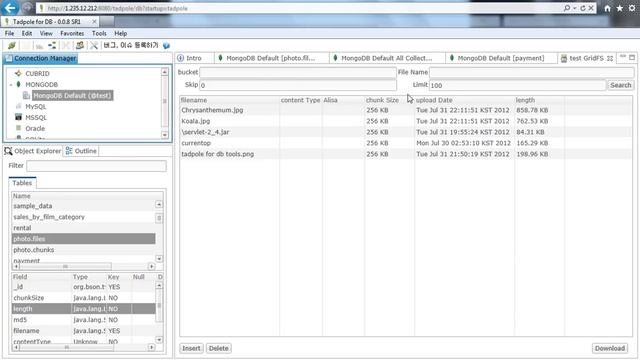Viewport: 640px width, 360px height.
Task: Click the browser favorites star icon
Action: click(x=620, y=8)
